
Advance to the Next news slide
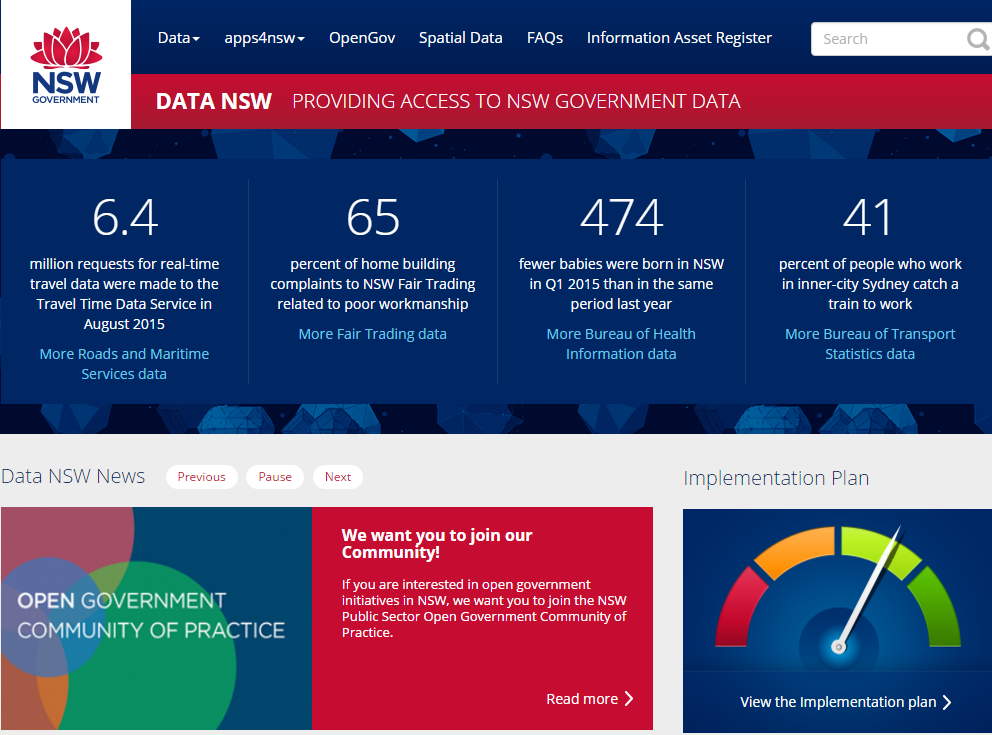tap(338, 477)
